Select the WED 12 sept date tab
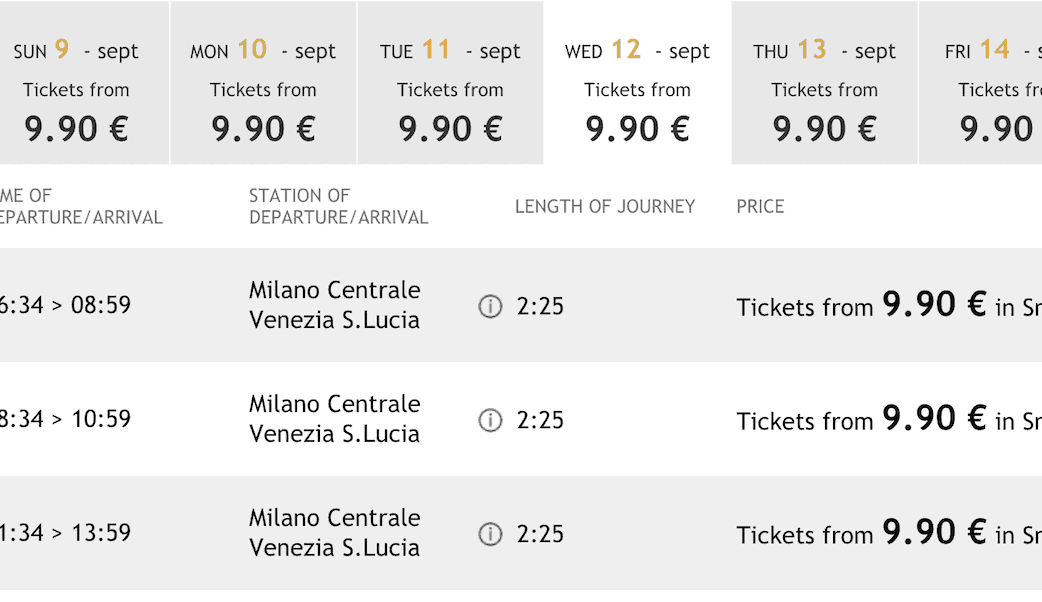1042x602 pixels. pyautogui.click(x=637, y=88)
